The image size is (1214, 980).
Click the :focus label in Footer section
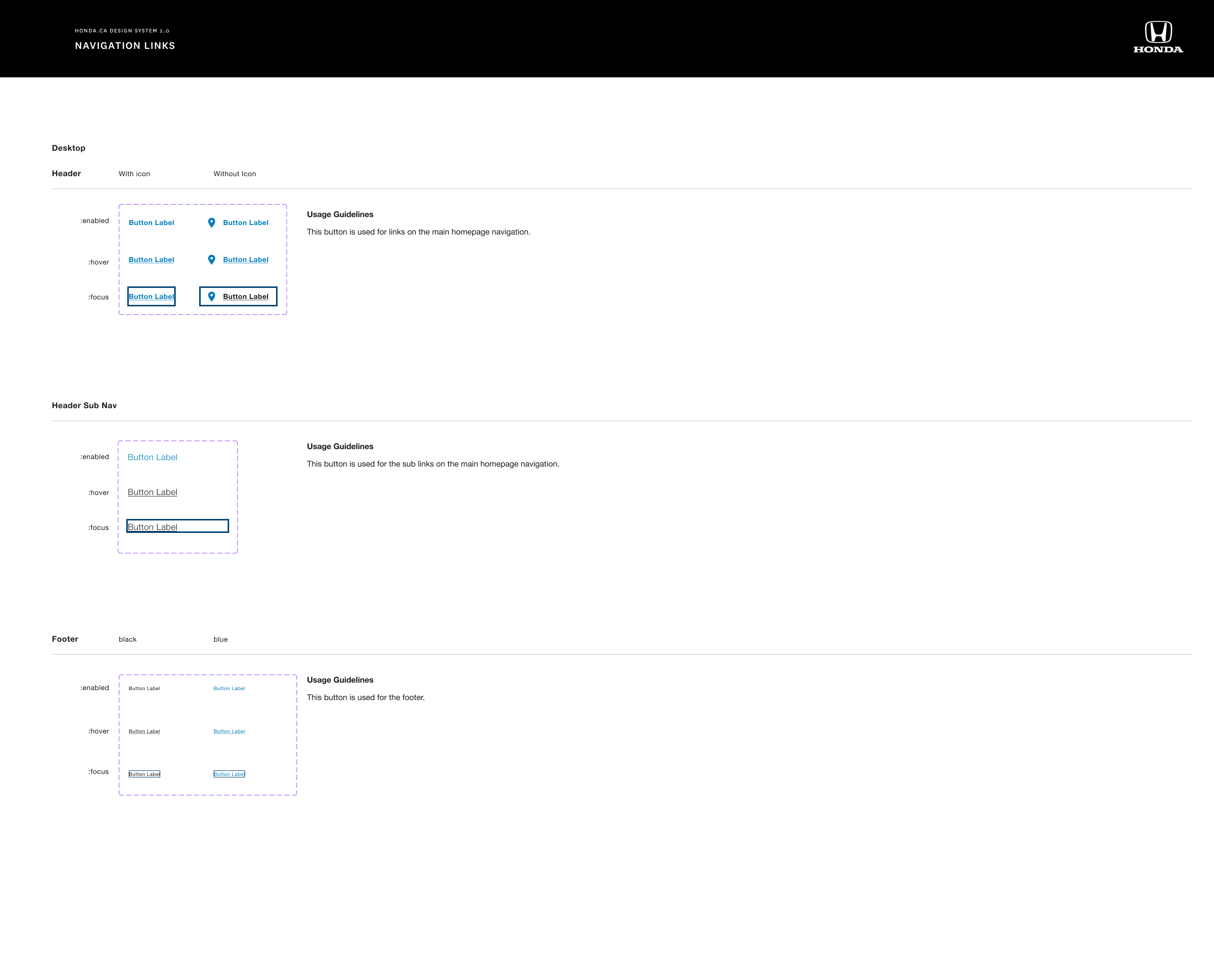click(x=98, y=772)
